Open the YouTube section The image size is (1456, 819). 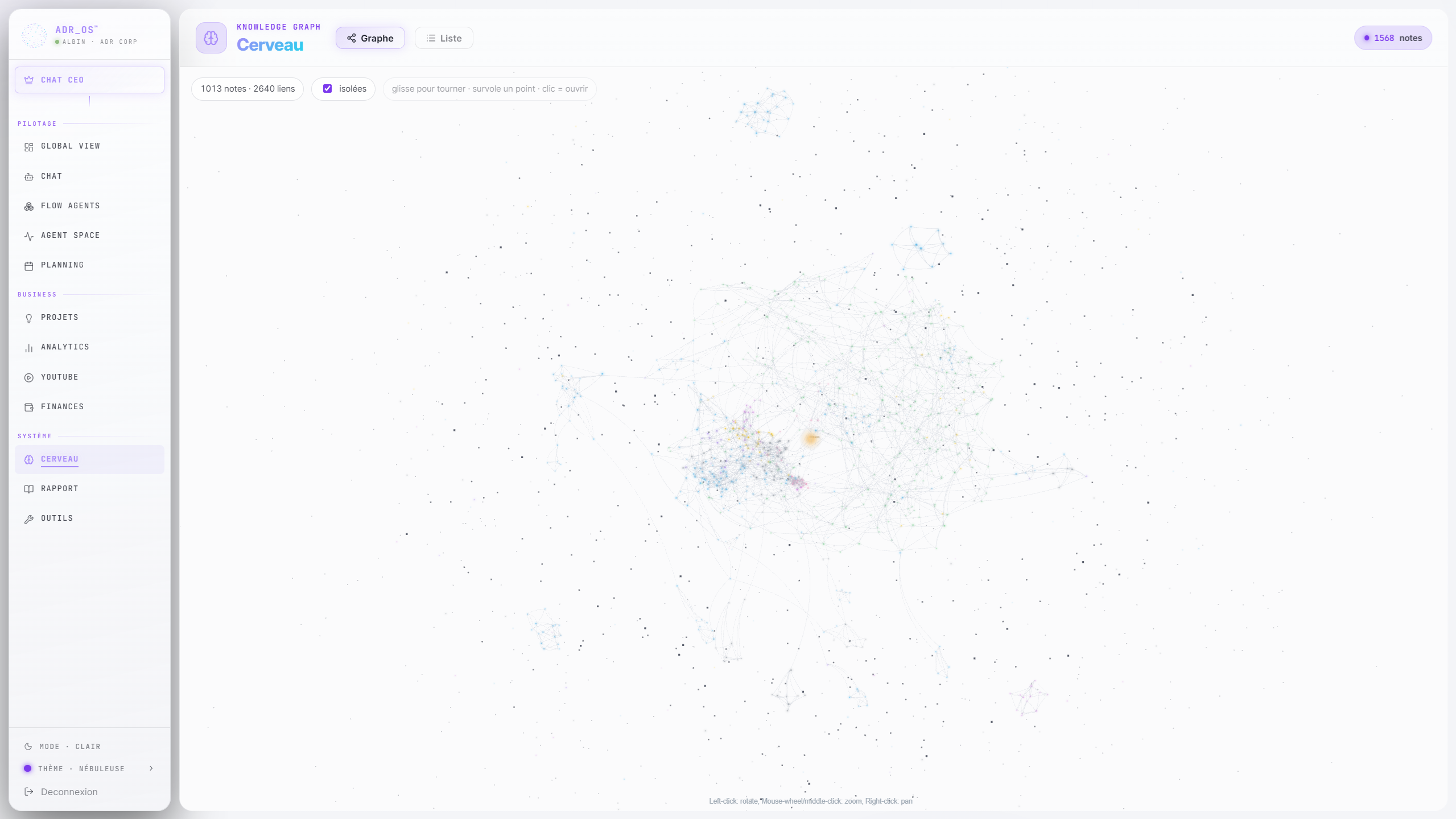click(89, 377)
